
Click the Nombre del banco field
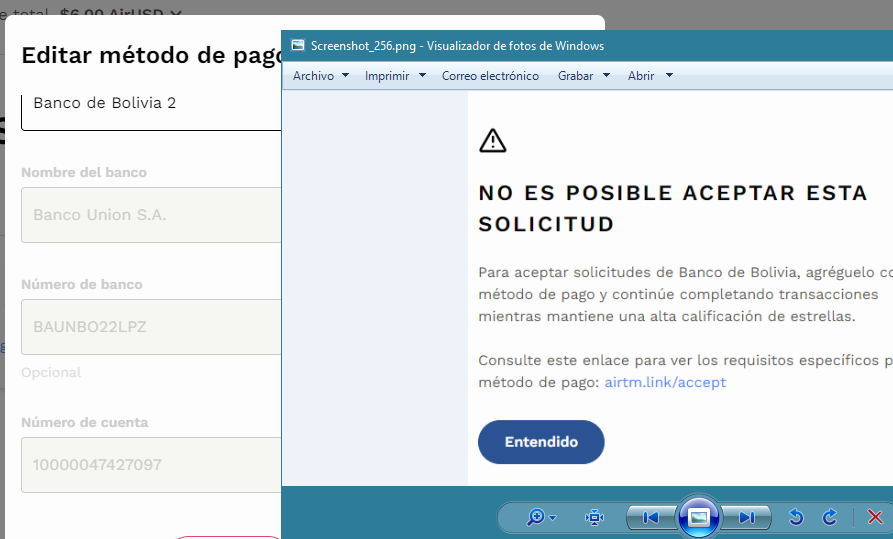(x=150, y=215)
